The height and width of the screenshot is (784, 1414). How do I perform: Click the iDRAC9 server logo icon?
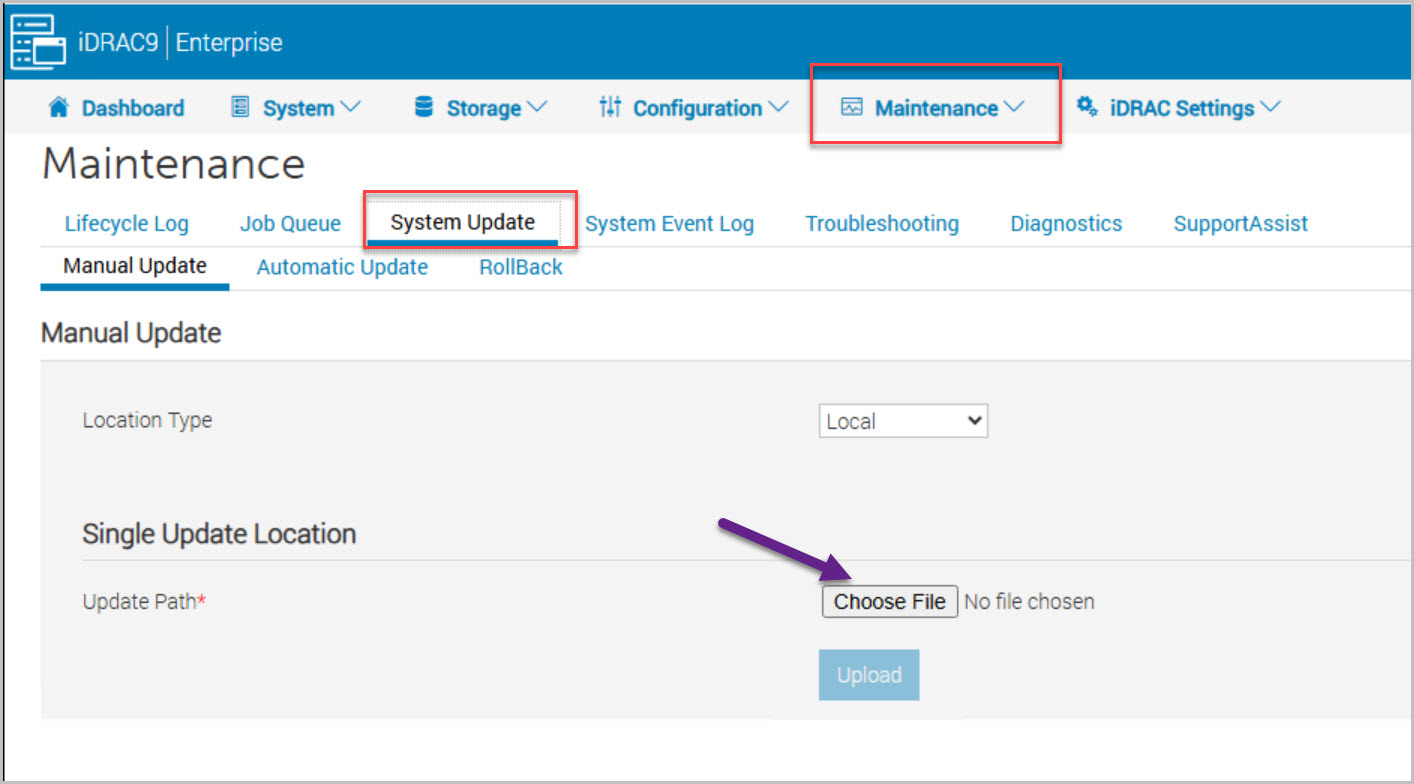pos(38,42)
